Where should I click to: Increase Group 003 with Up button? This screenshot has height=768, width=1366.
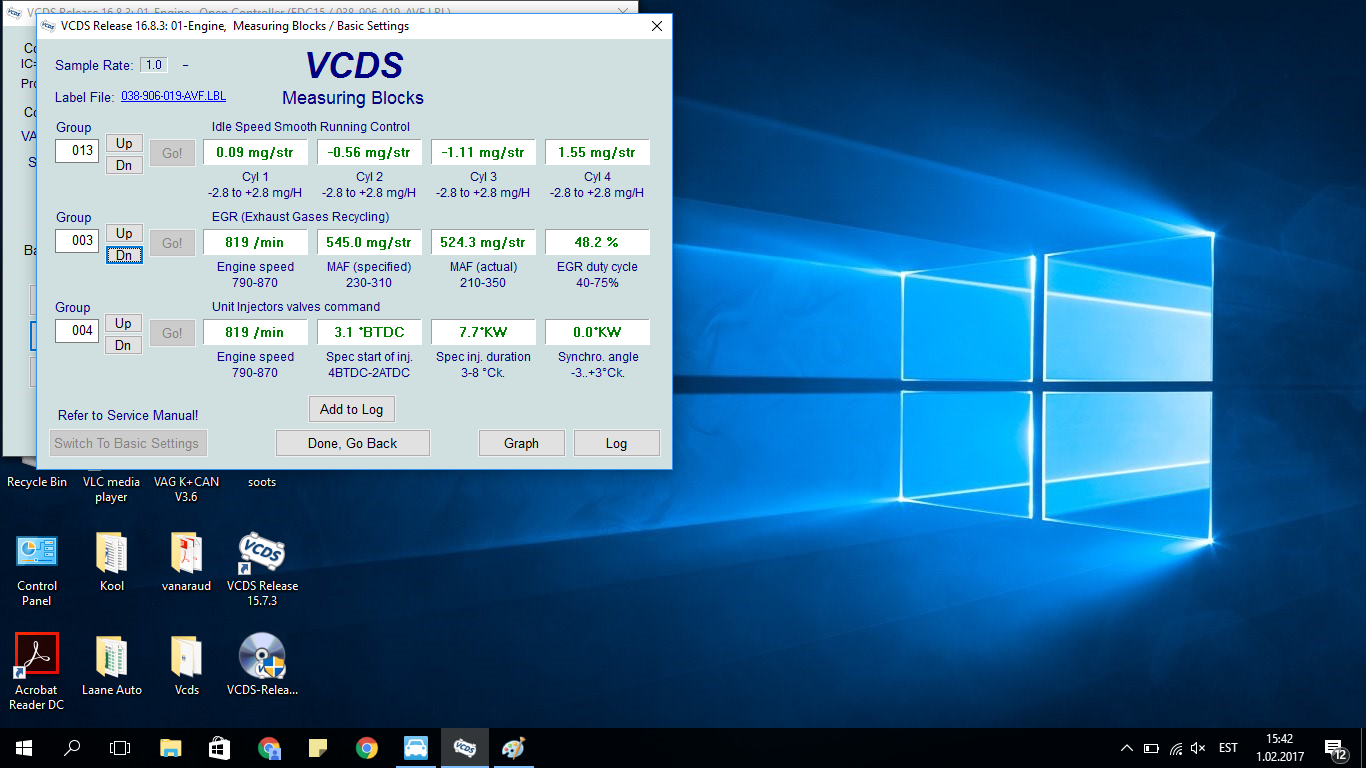click(124, 233)
